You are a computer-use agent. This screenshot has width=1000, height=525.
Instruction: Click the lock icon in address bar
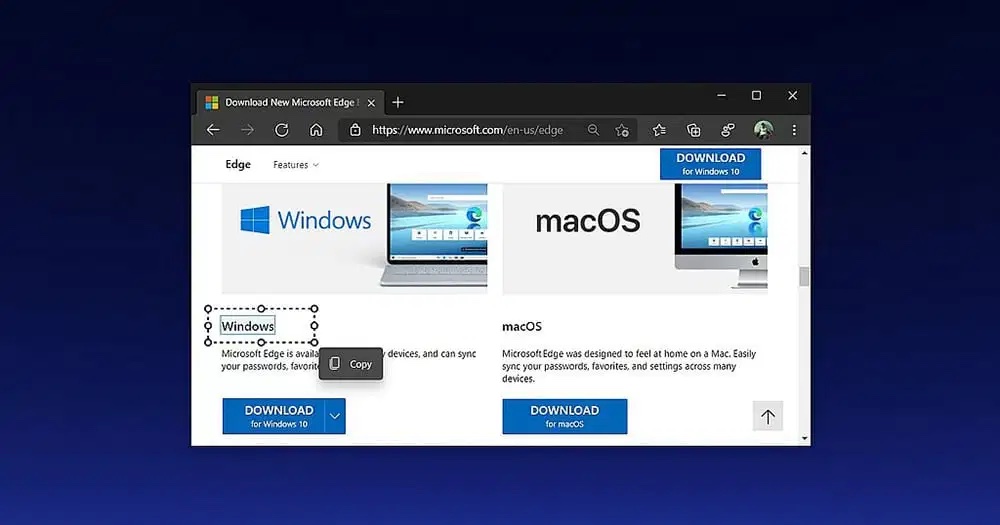(x=355, y=130)
